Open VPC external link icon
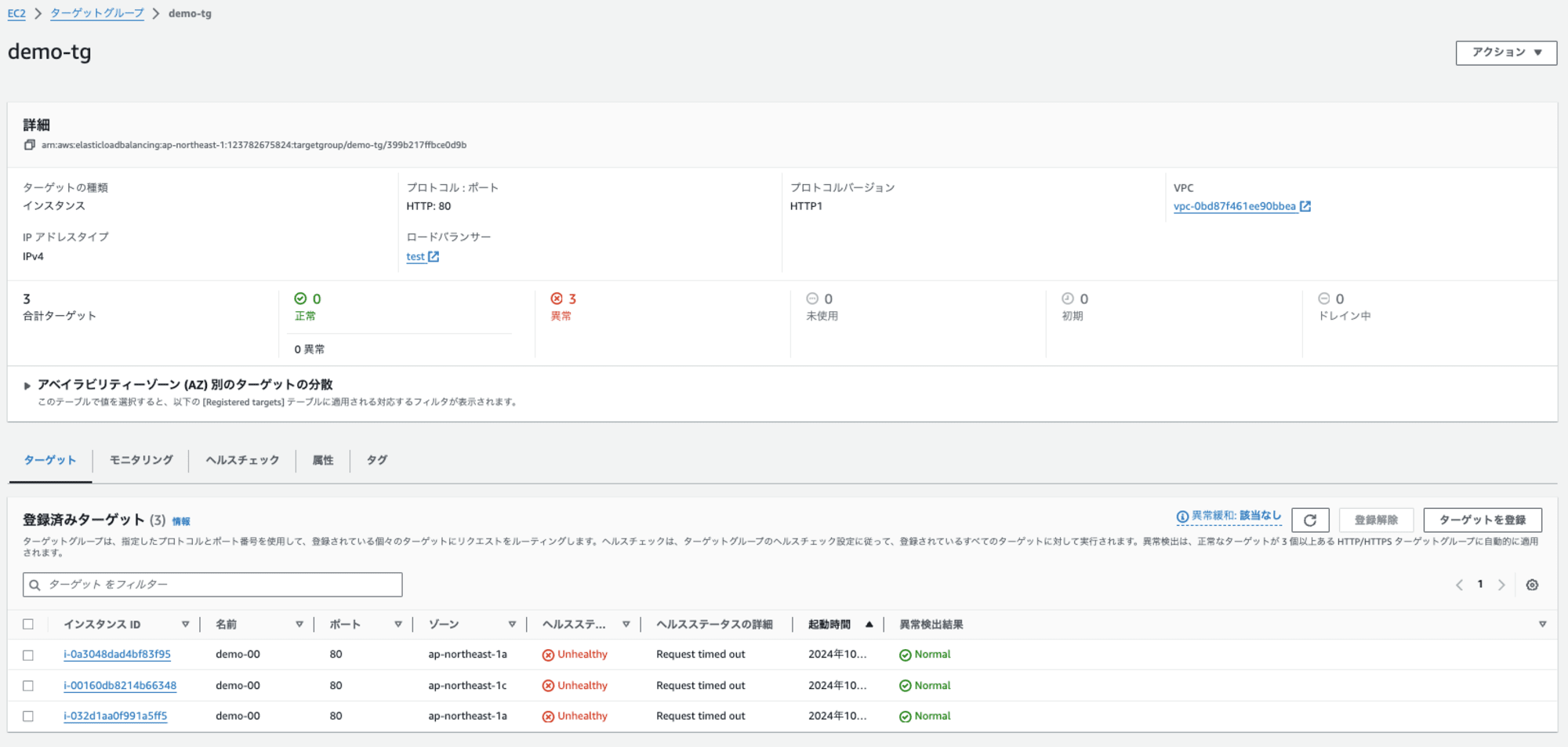The height and width of the screenshot is (747, 1568). 1305,206
